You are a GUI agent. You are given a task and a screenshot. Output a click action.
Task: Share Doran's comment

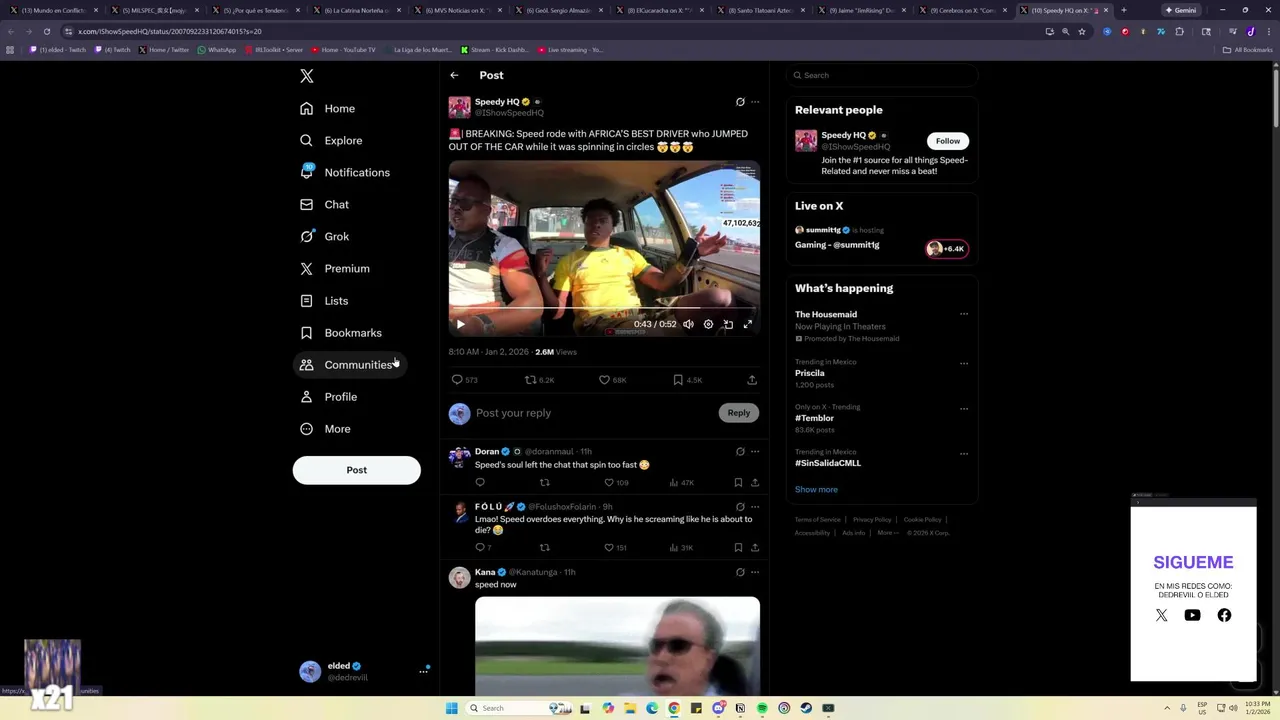pyautogui.click(x=755, y=482)
